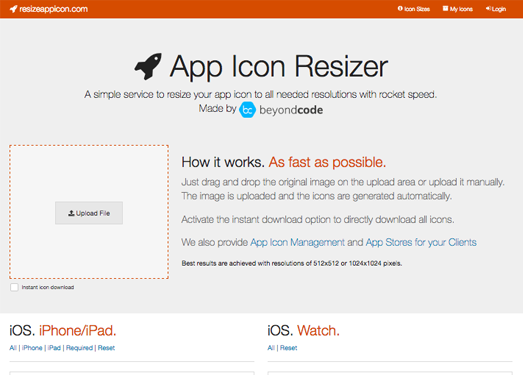
Task: Enable Instant icon download checkbox
Action: [14, 287]
